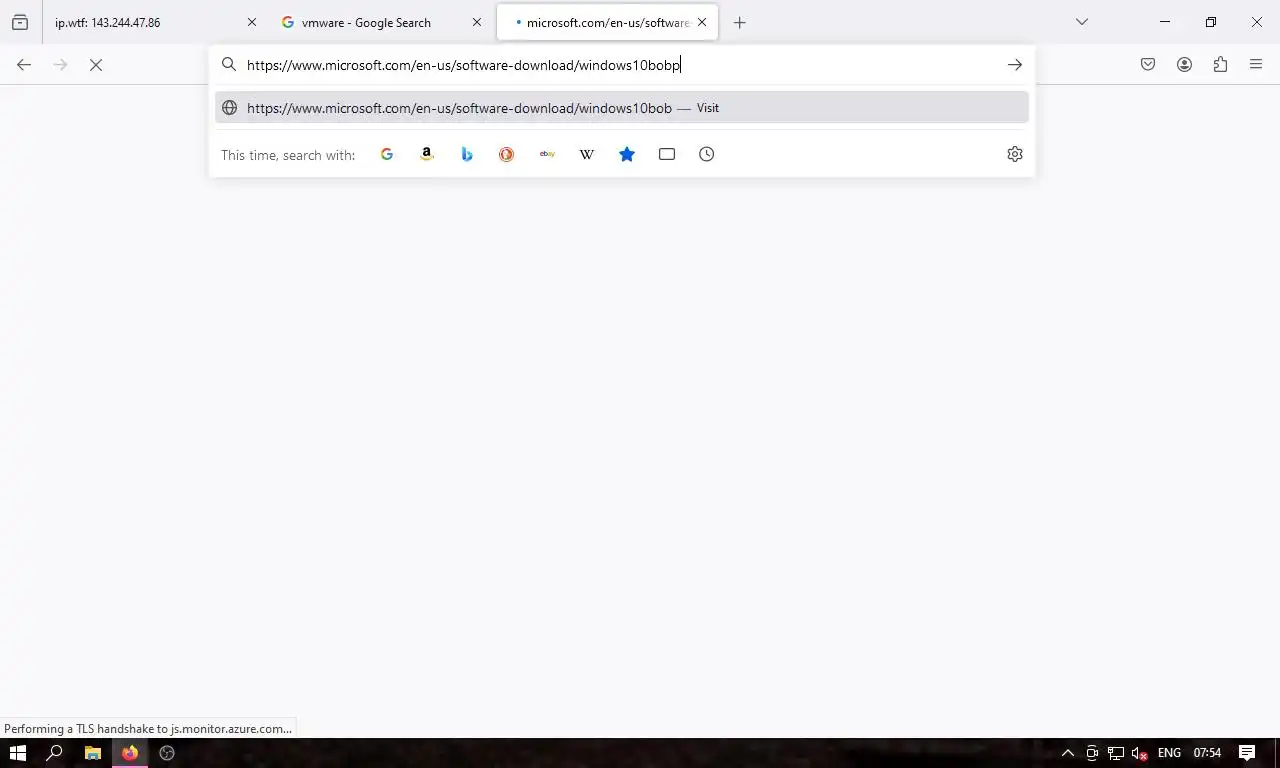Open a new tab with plus button
The width and height of the screenshot is (1280, 768).
point(739,22)
